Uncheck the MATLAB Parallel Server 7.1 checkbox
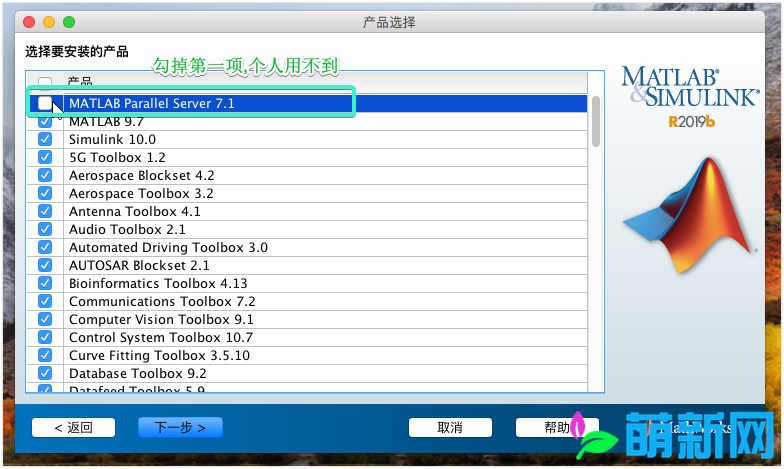The width and height of the screenshot is (784, 469). point(45,104)
